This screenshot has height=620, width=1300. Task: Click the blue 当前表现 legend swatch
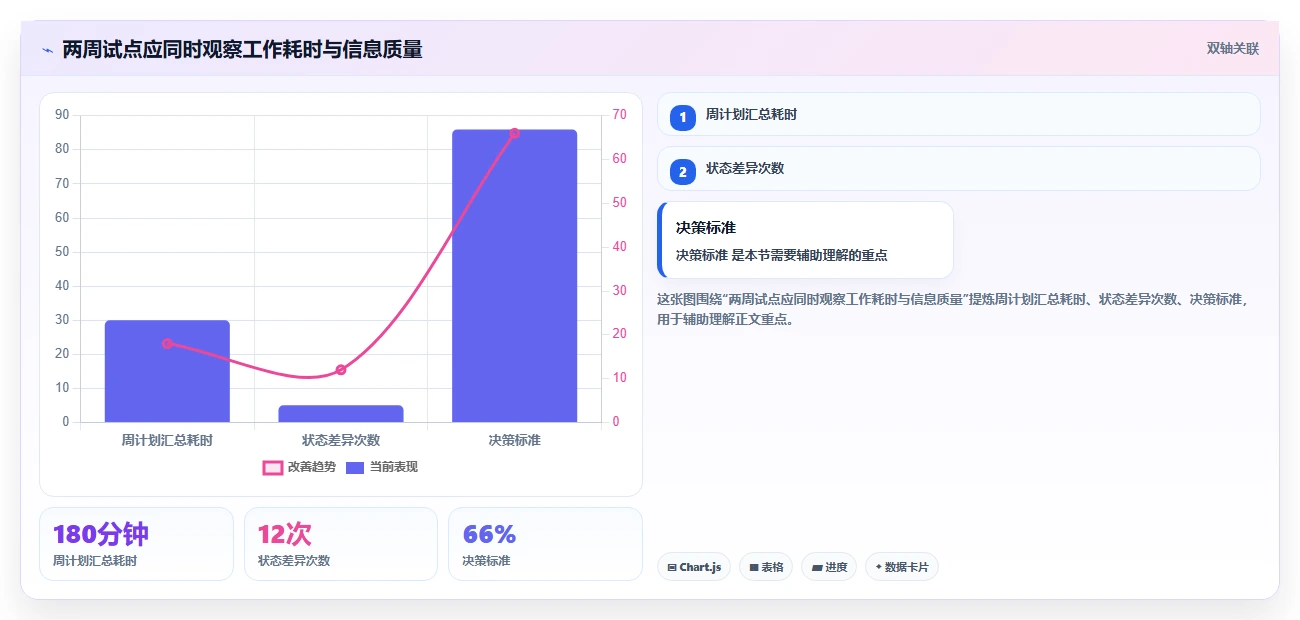pos(356,467)
